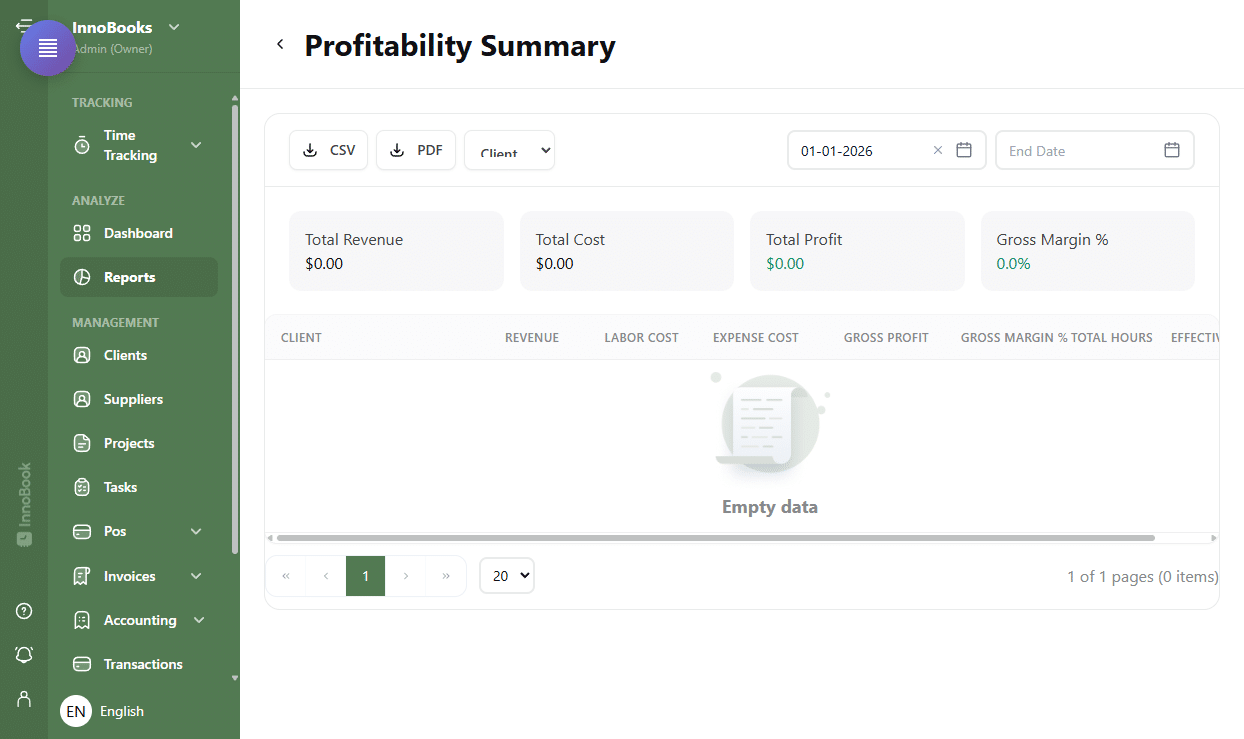This screenshot has width=1244, height=739.
Task: Click the 1 of 1 pages text
Action: (x=1143, y=576)
